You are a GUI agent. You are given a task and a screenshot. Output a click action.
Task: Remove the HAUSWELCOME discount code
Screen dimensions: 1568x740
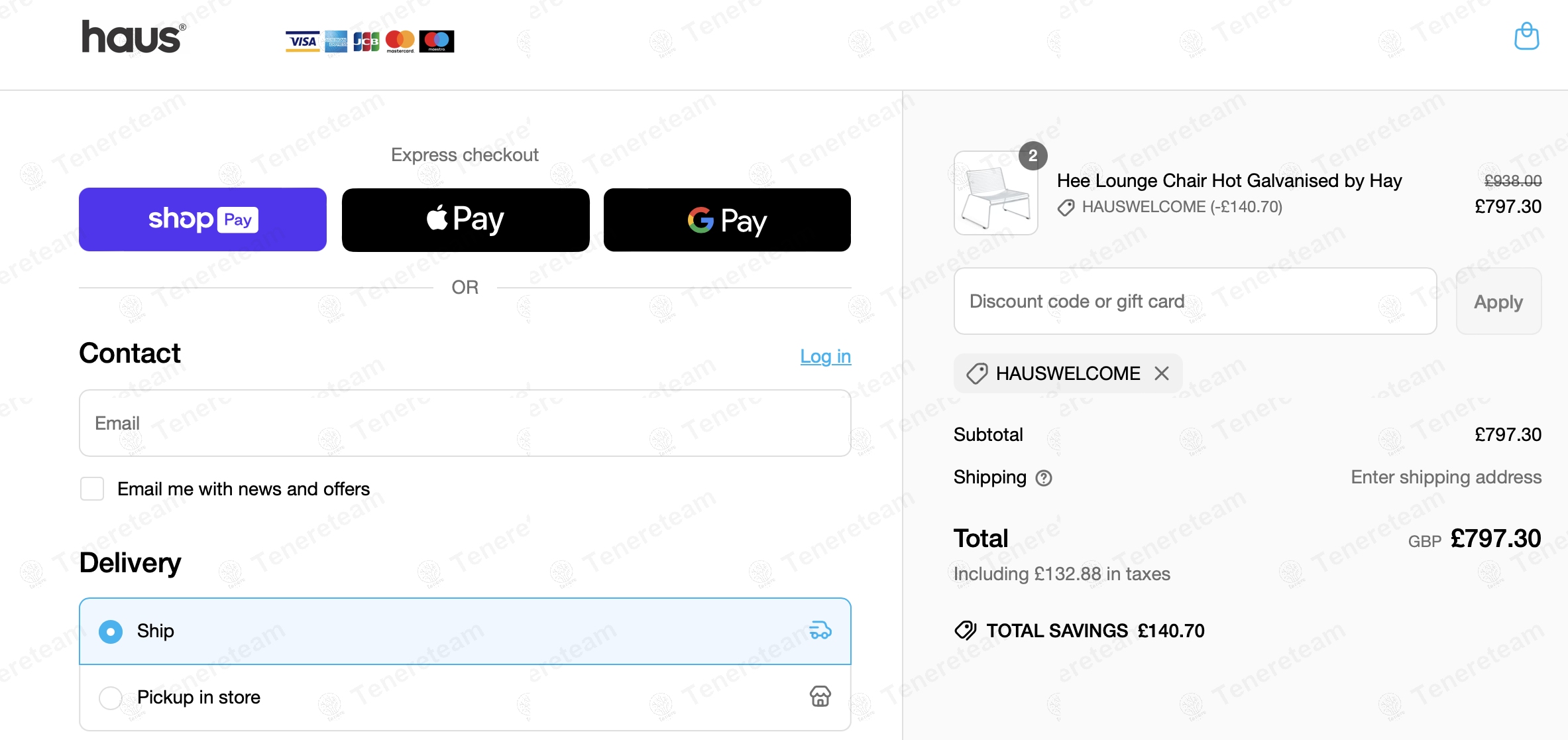[x=1162, y=373]
